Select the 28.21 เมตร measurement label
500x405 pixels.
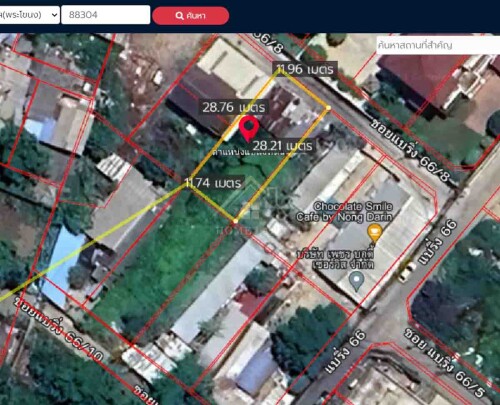[282, 145]
